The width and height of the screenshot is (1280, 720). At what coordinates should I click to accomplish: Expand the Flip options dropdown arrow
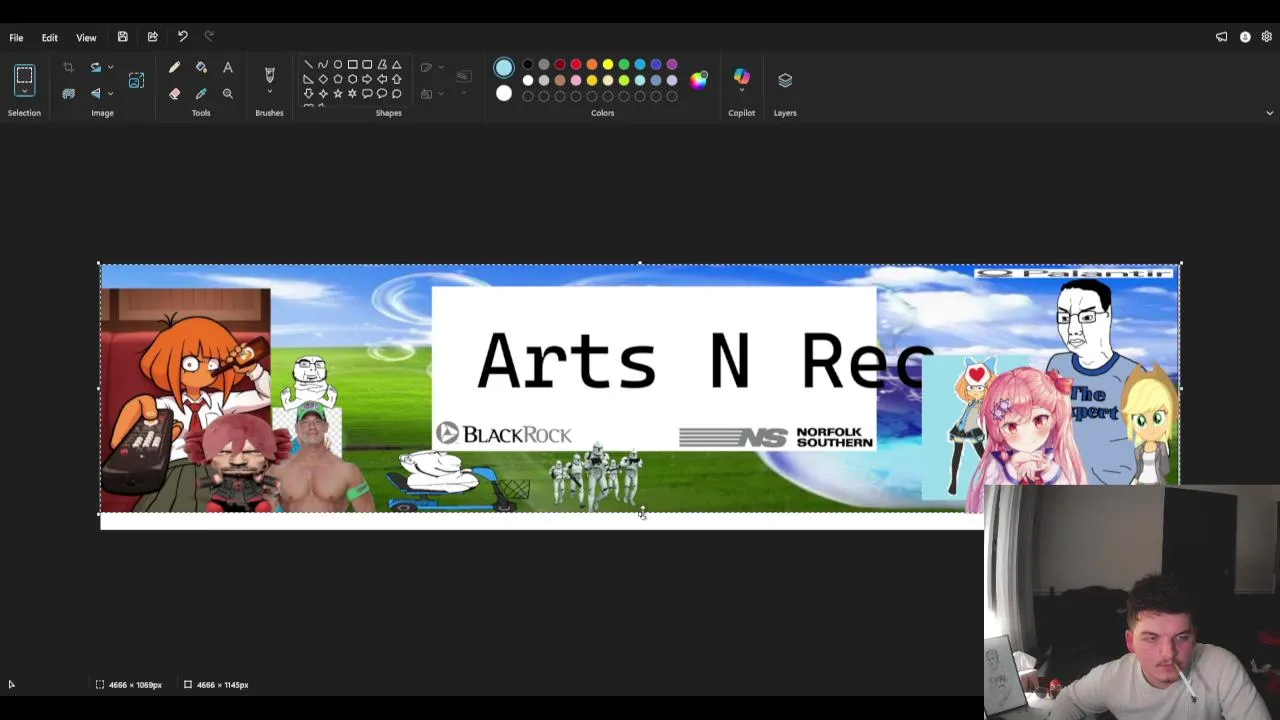[x=110, y=93]
